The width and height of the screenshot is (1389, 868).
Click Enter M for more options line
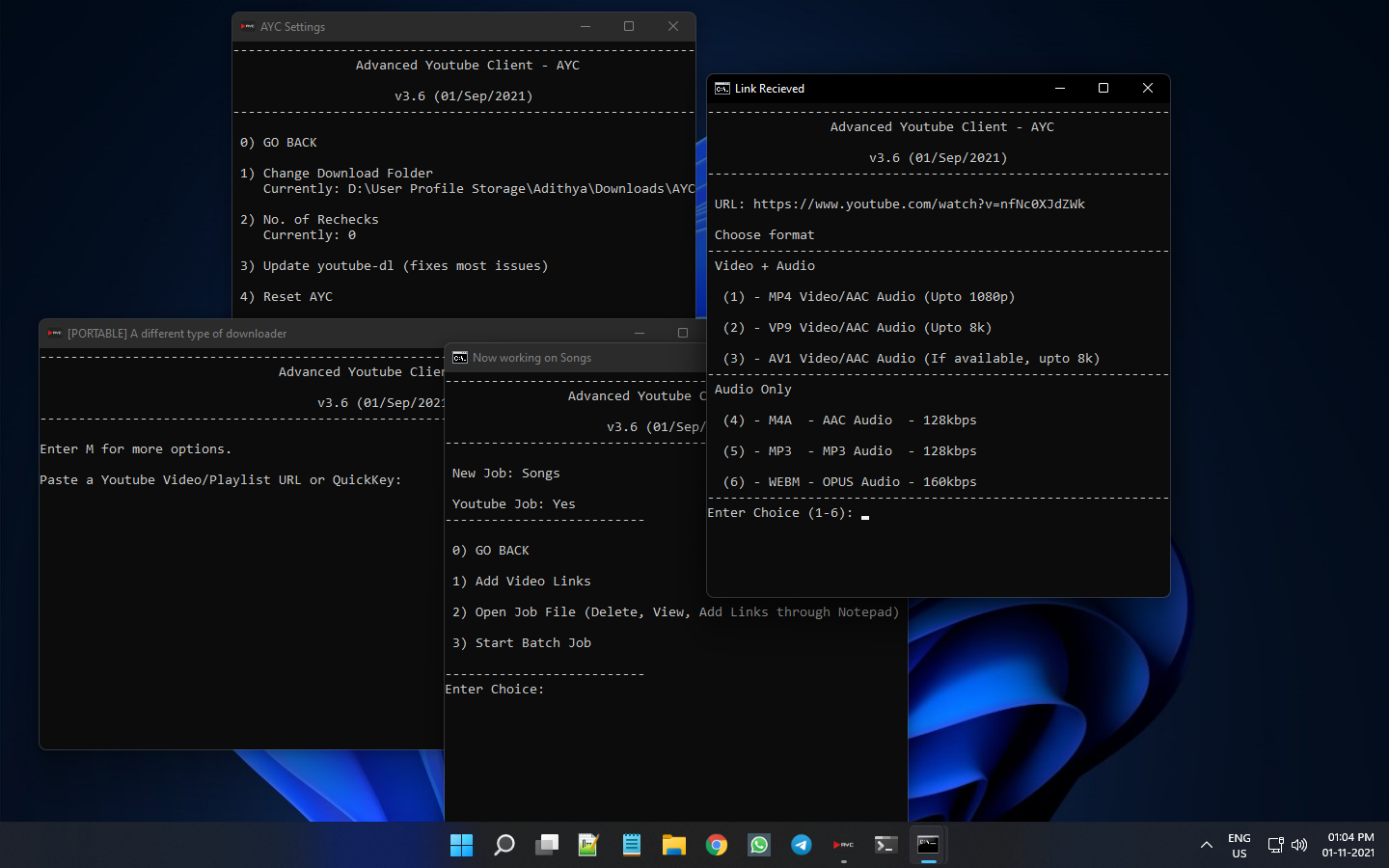[136, 449]
